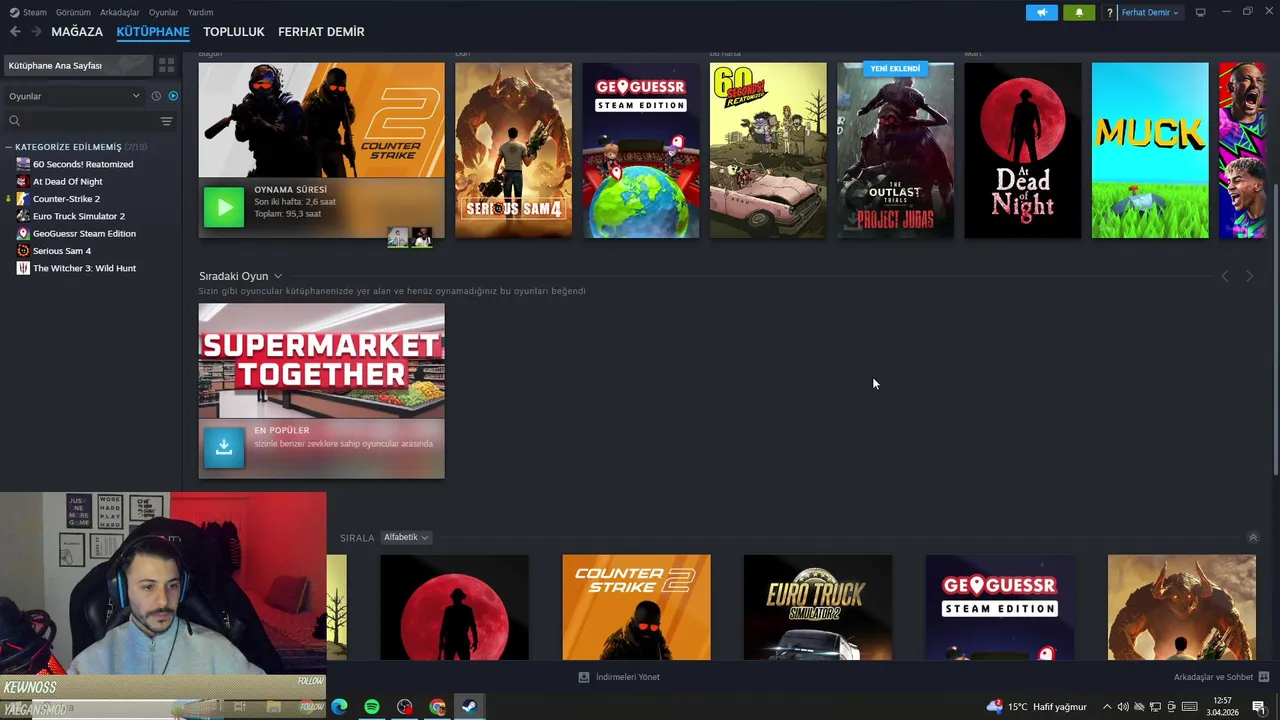Open At Dead of Night recent shelf cover
This screenshot has width=1280, height=720.
(x=1022, y=150)
